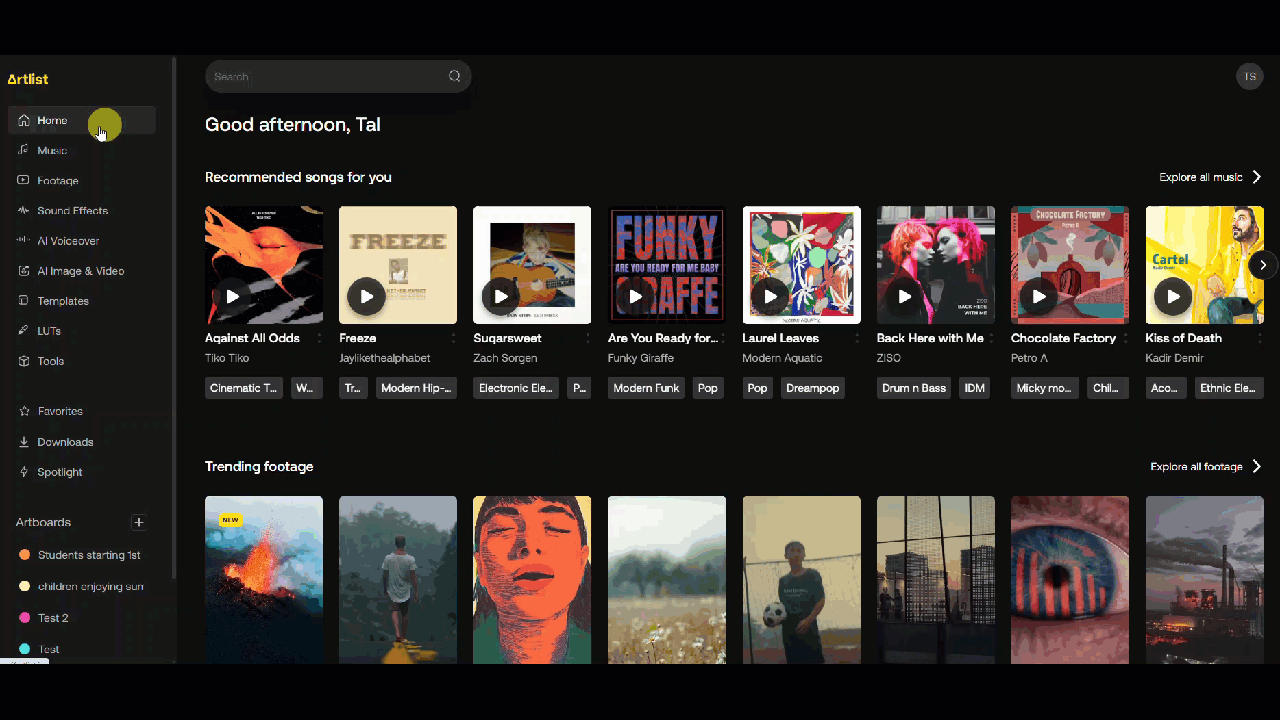Play the song Freeze
The image size is (1280, 720).
coord(367,296)
